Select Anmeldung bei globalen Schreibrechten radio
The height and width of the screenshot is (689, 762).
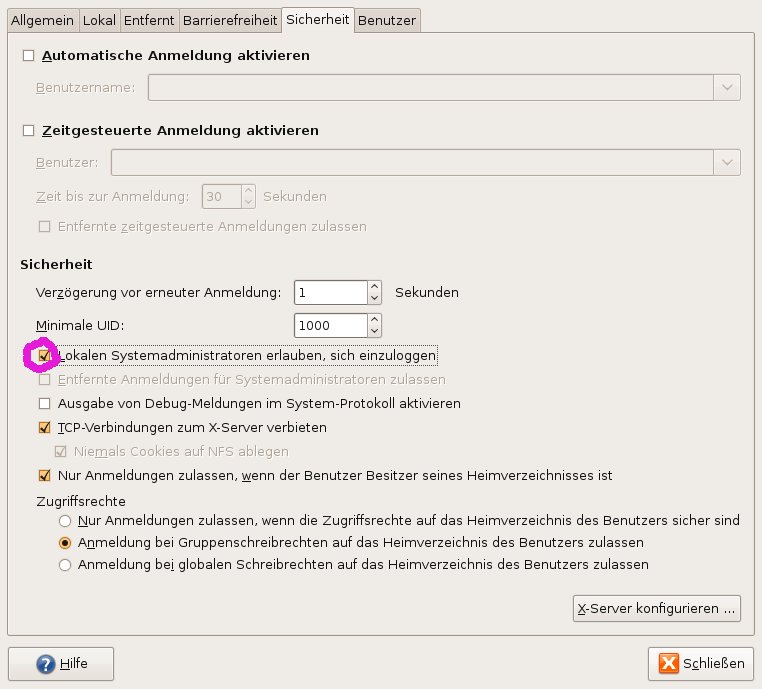point(66,565)
